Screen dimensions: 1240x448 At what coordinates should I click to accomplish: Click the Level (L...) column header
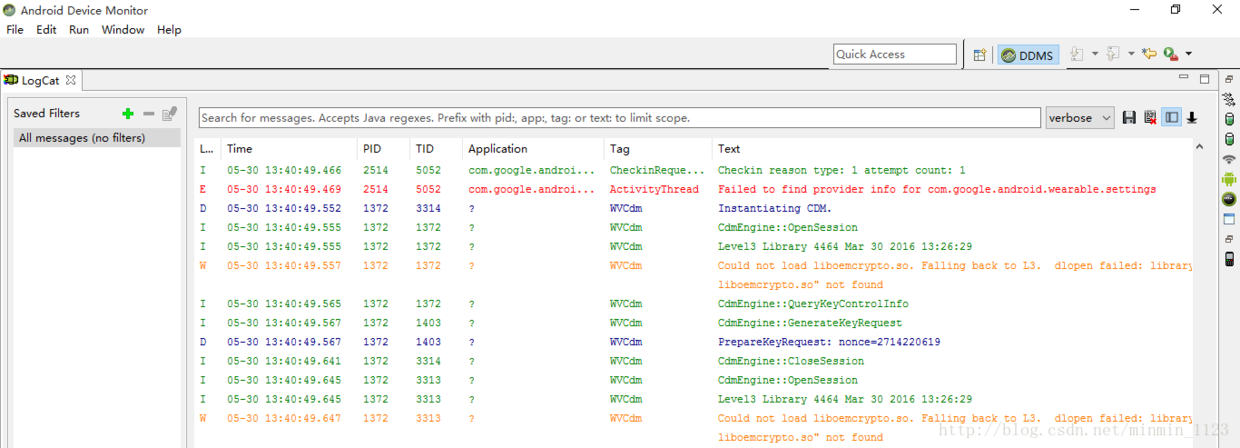[x=208, y=149]
